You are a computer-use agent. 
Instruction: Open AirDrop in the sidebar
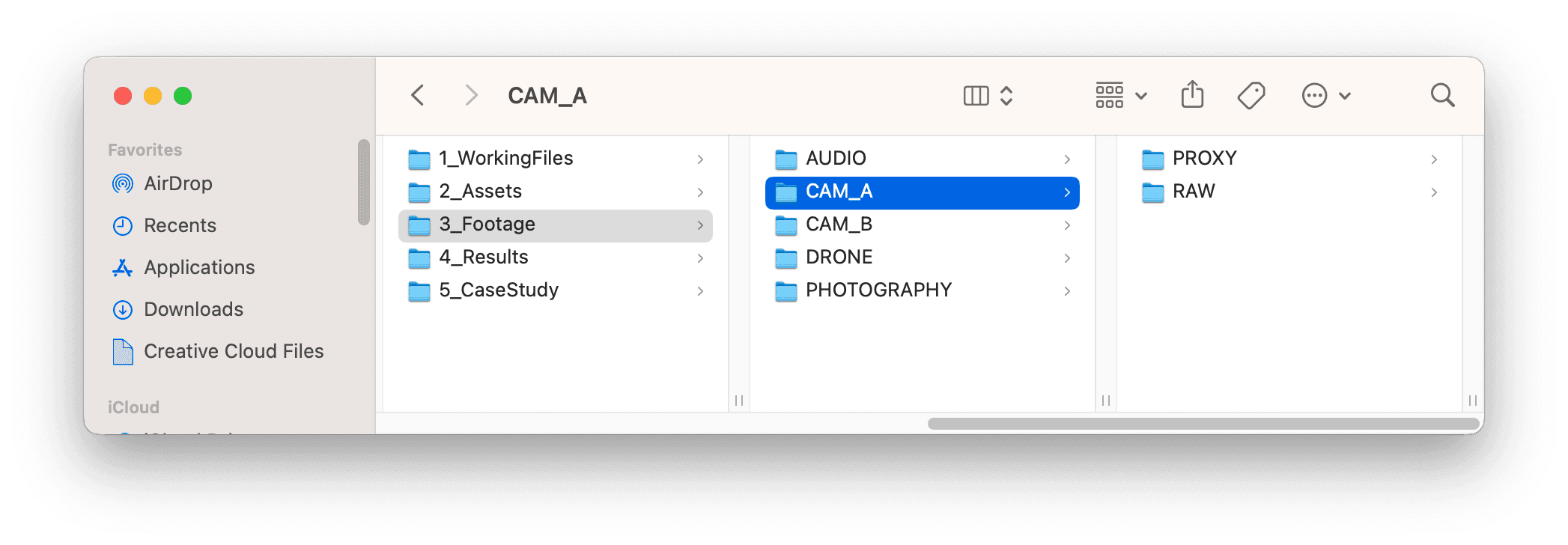(x=177, y=183)
